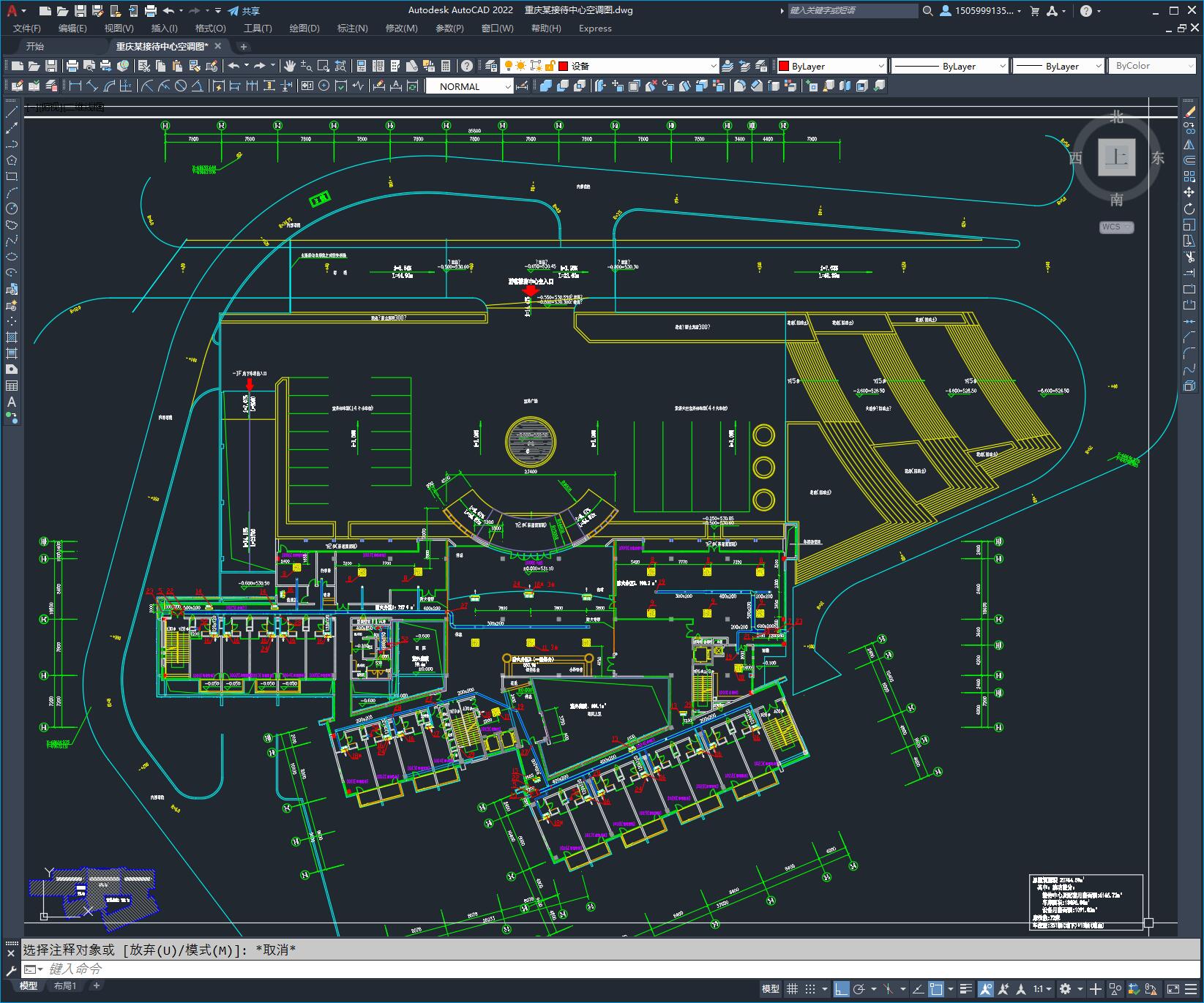Open the 标注(N) menu

point(352,29)
